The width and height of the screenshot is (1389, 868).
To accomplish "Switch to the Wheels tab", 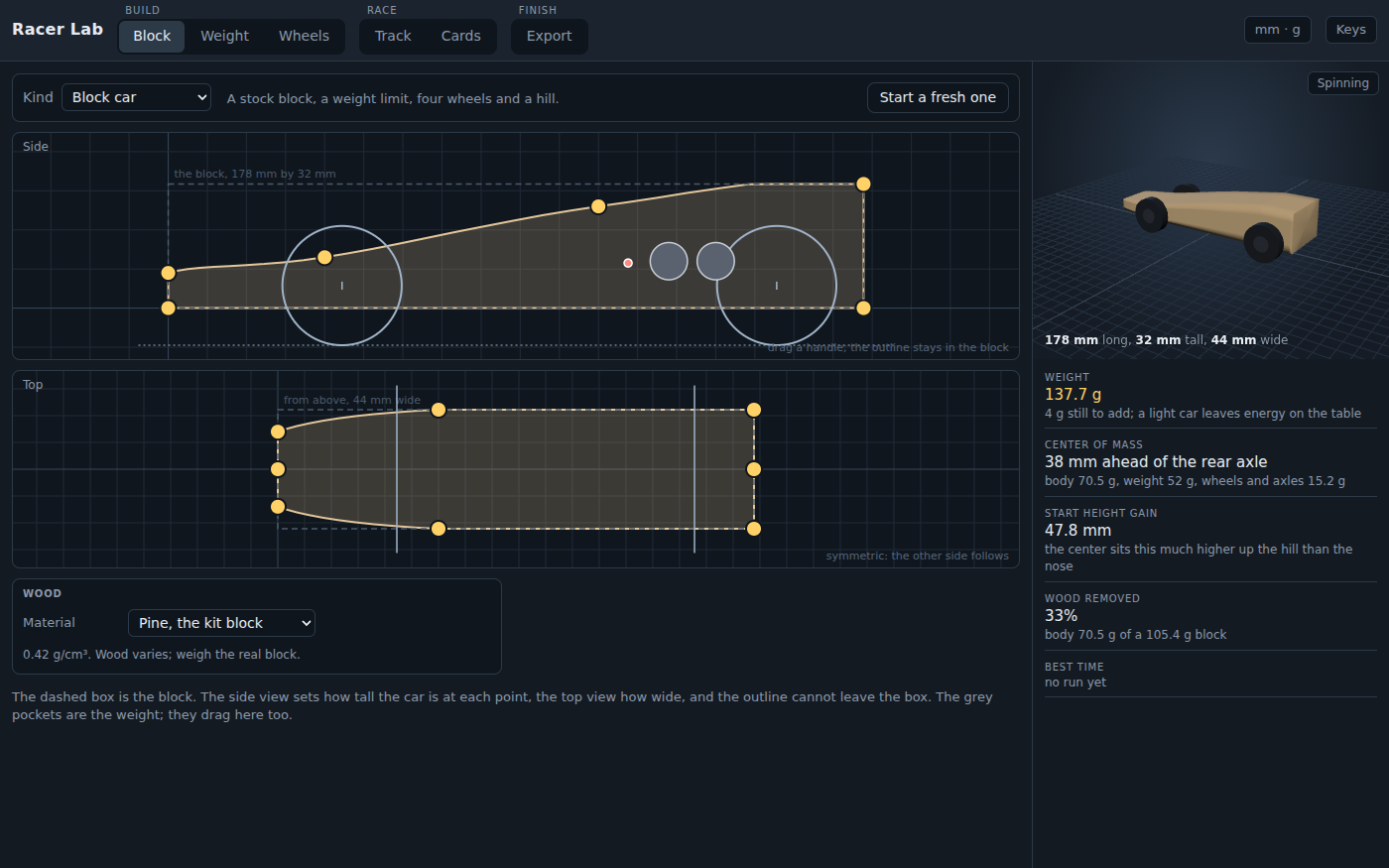I will point(304,36).
